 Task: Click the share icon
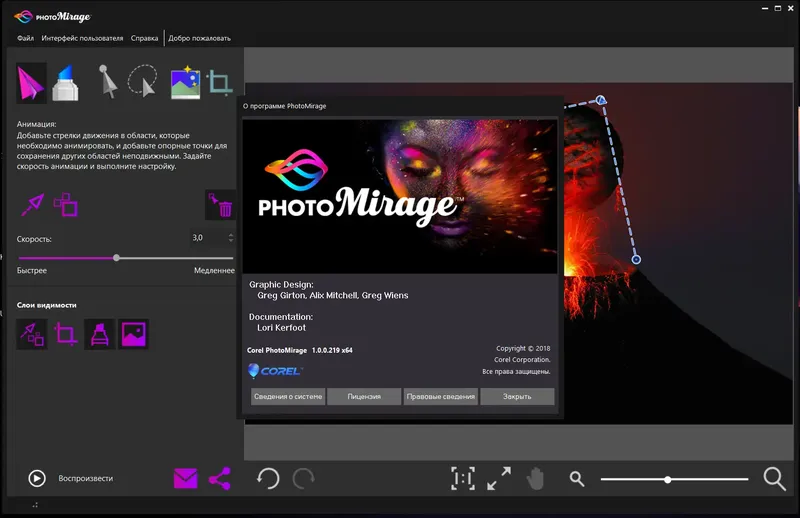(x=220, y=479)
